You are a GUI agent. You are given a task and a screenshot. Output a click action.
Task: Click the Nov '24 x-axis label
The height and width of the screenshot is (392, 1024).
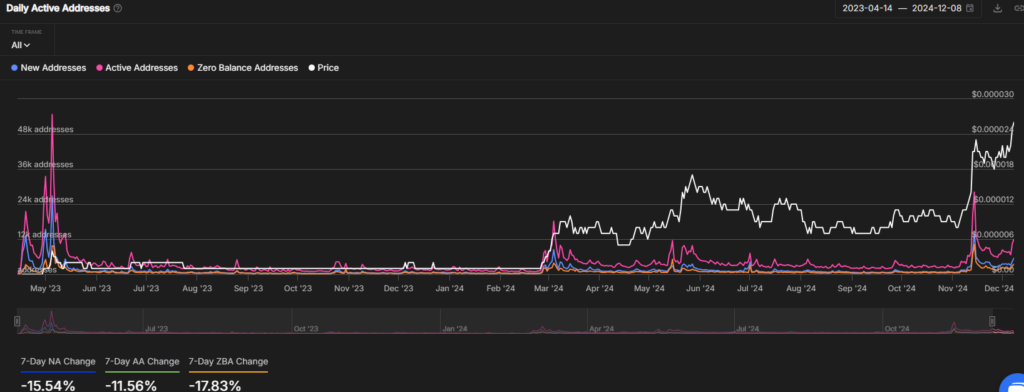(953, 287)
